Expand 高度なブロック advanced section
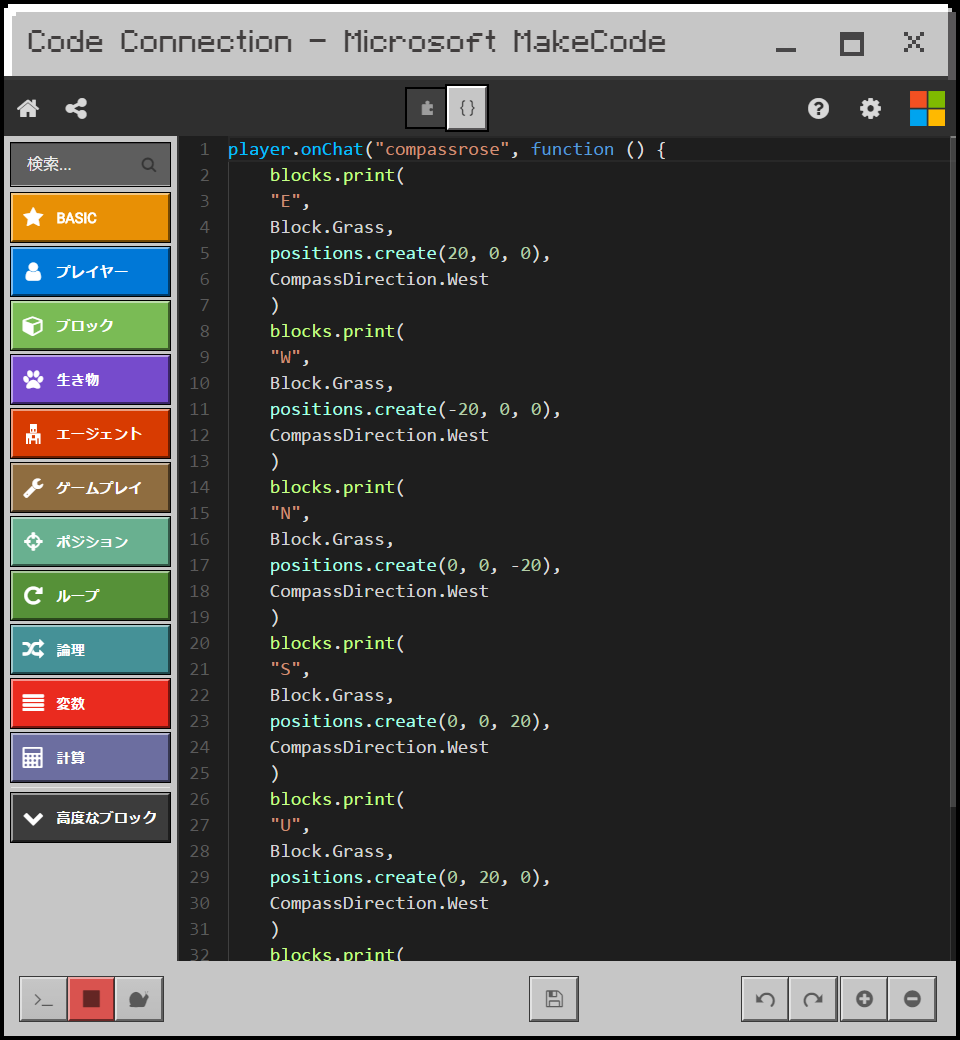The height and width of the screenshot is (1040, 960). tap(90, 818)
